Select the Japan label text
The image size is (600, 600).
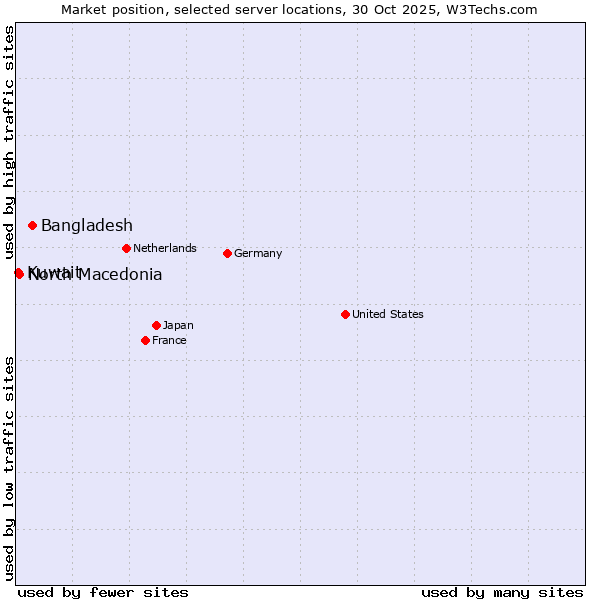coord(178,326)
